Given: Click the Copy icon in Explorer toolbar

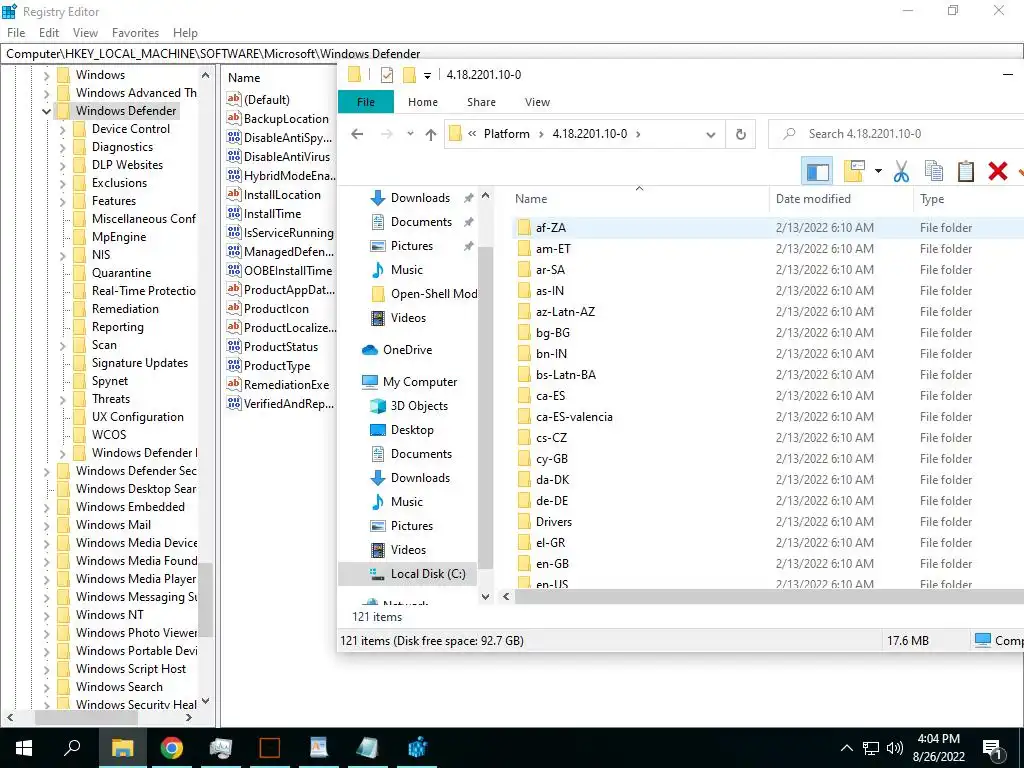Looking at the screenshot, I should pos(934,172).
